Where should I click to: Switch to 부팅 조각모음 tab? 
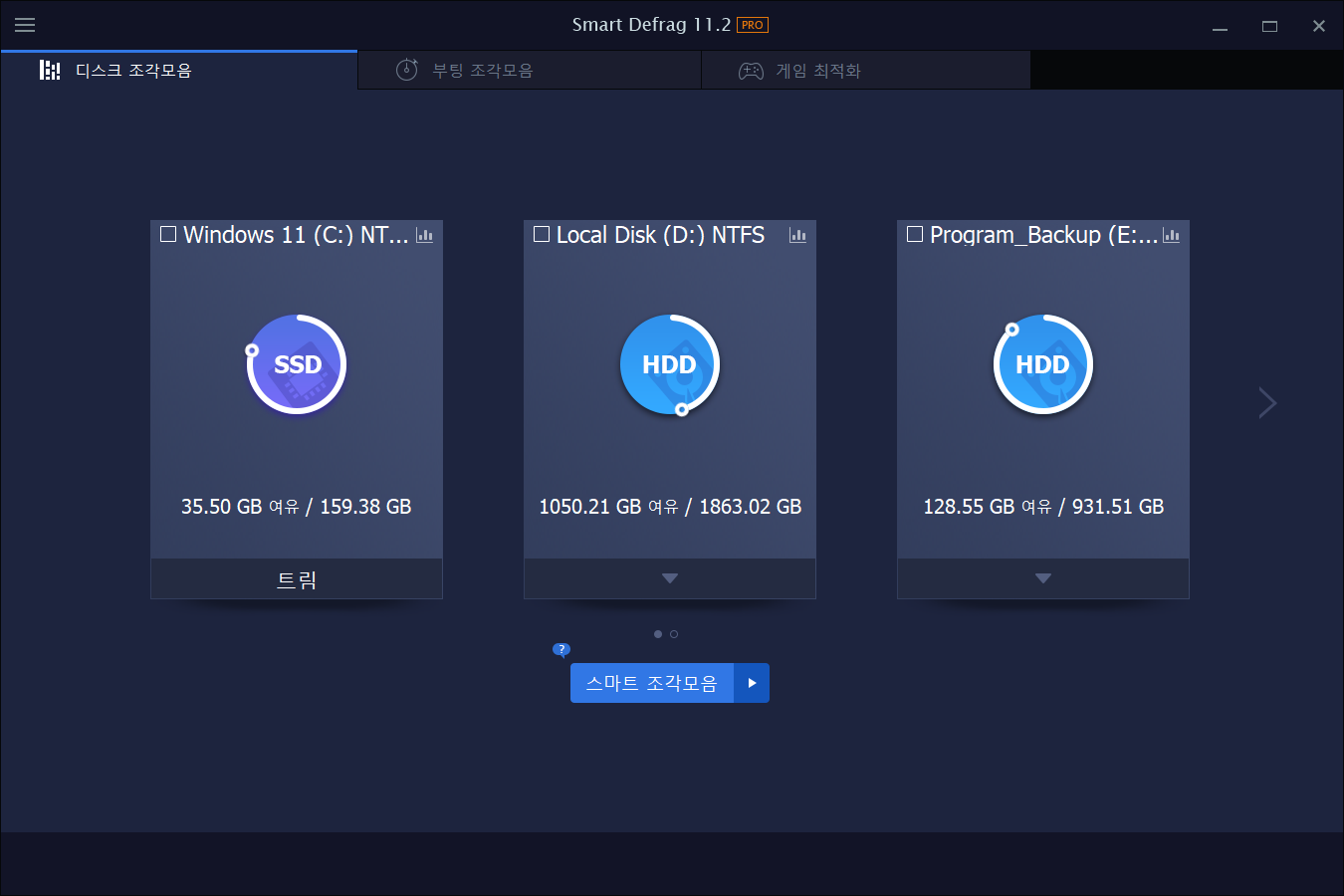[x=530, y=71]
